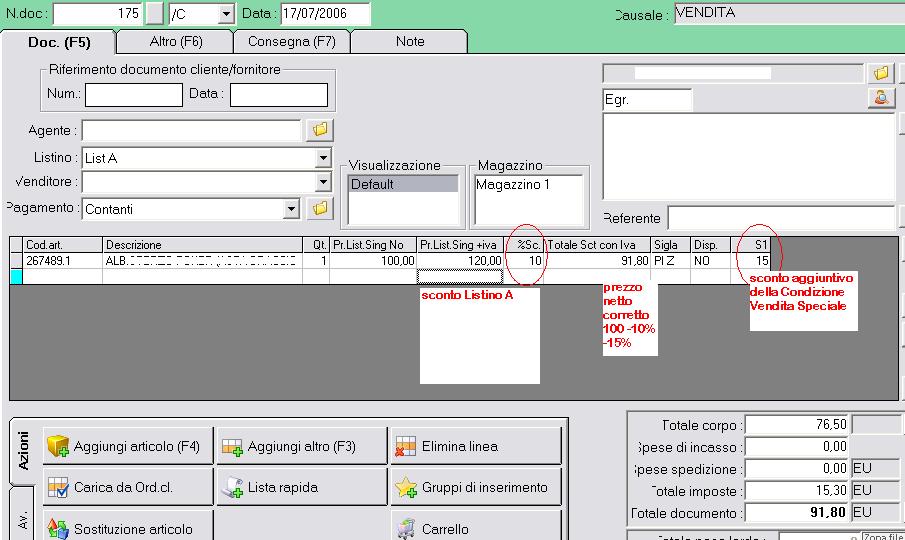Click Sostituzione articolo button
This screenshot has height=540, width=905.
pyautogui.click(x=128, y=526)
